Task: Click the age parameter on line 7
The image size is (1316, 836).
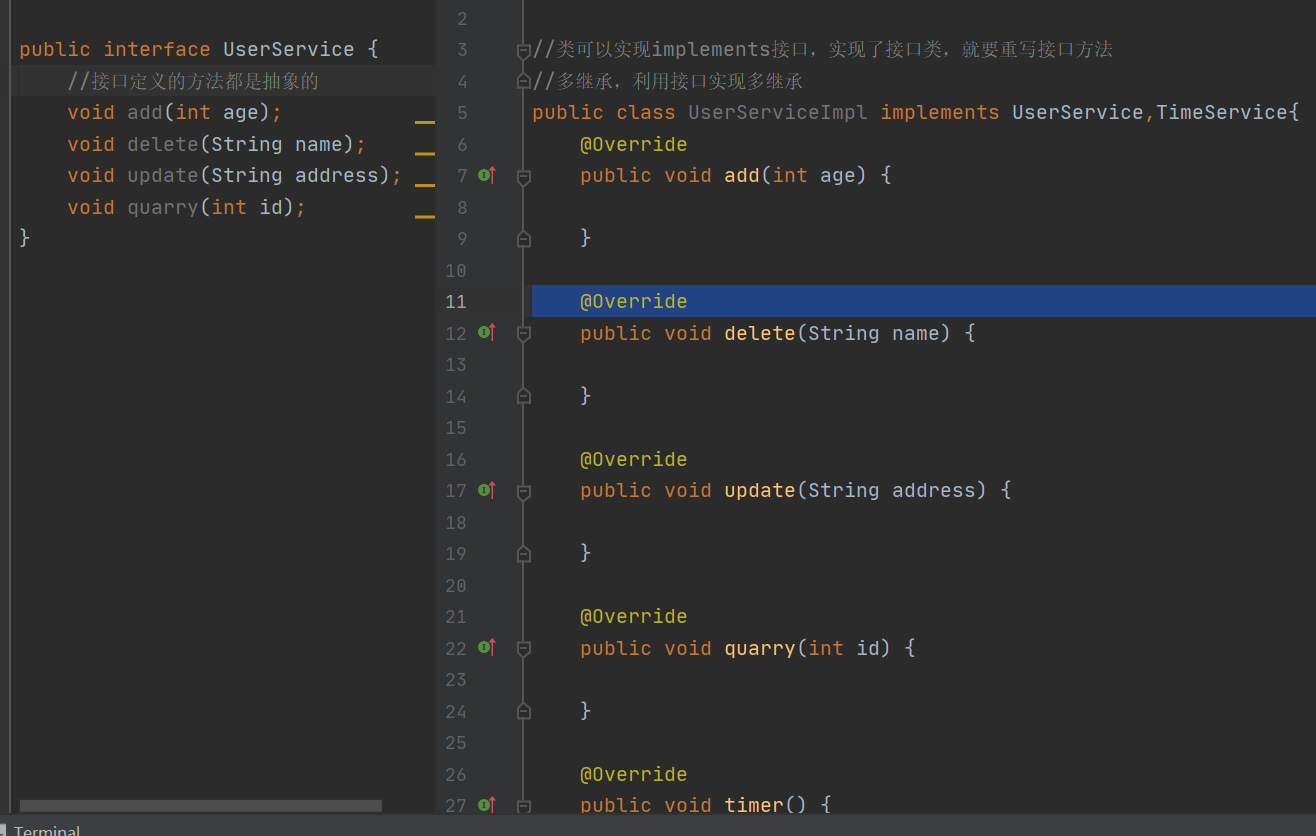Action: pos(838,175)
